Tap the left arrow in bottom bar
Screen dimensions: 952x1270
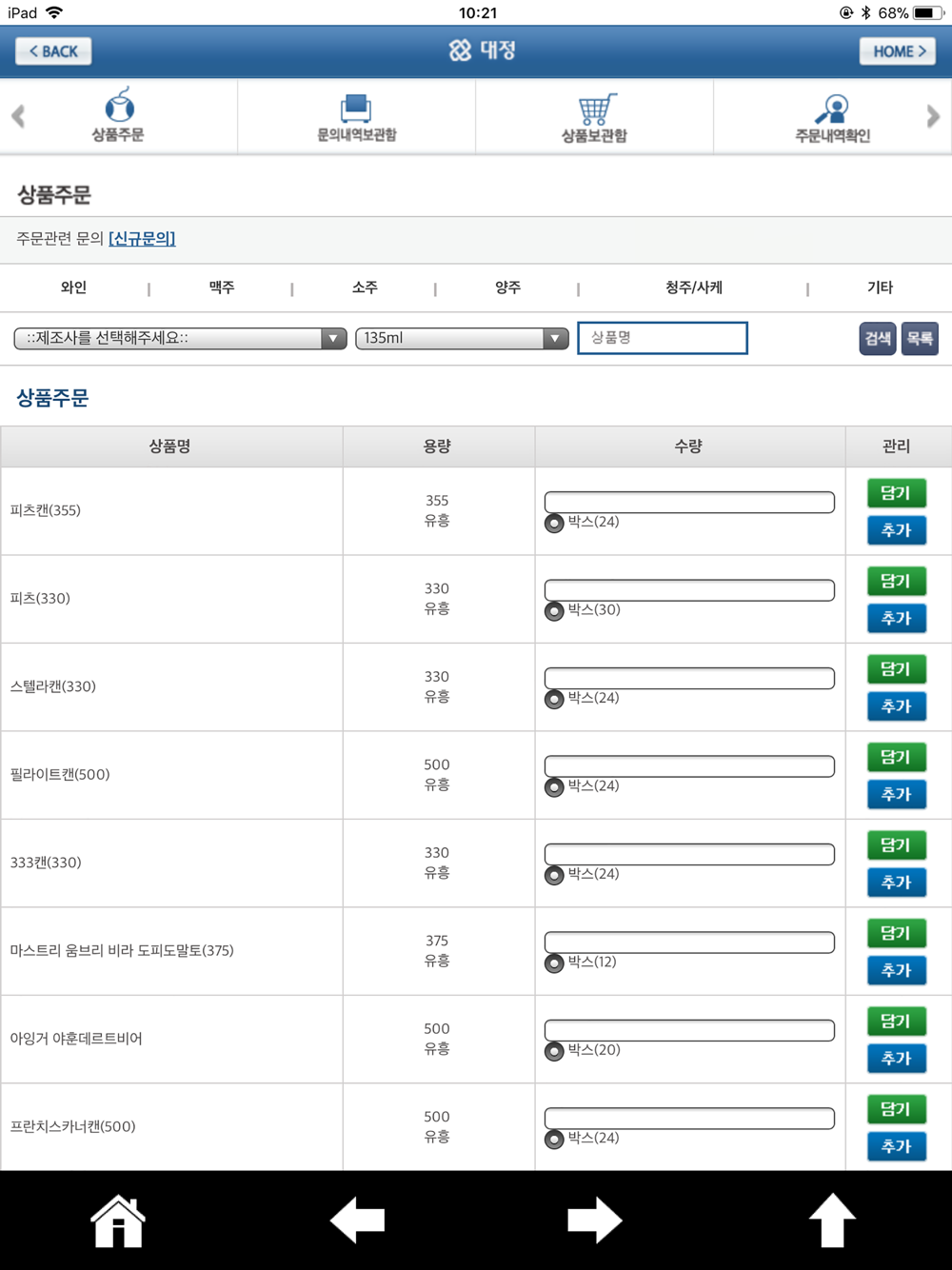(x=357, y=1220)
